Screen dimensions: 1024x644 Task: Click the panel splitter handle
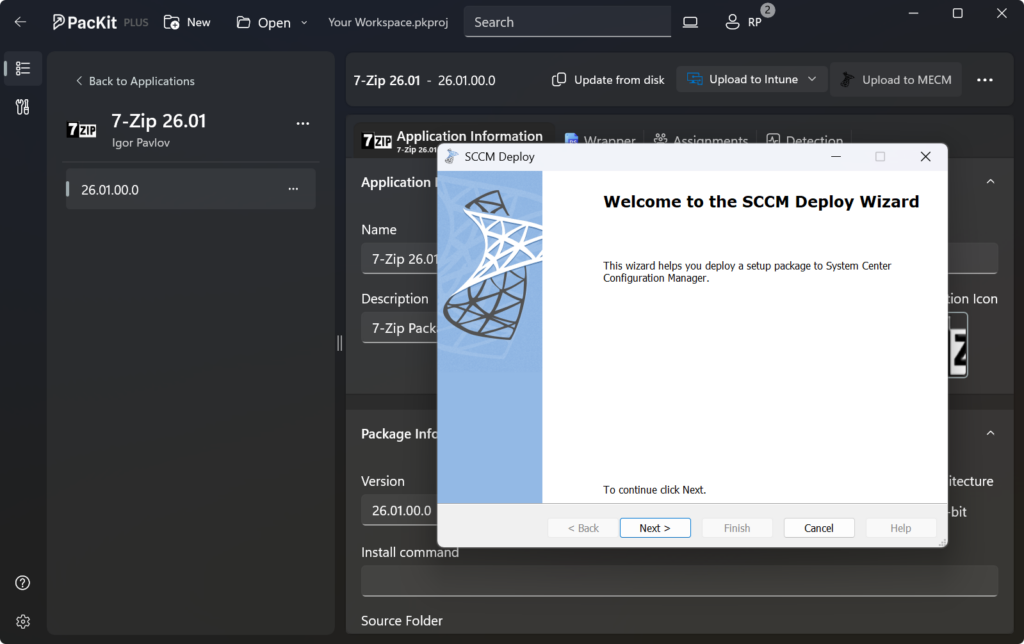click(340, 343)
